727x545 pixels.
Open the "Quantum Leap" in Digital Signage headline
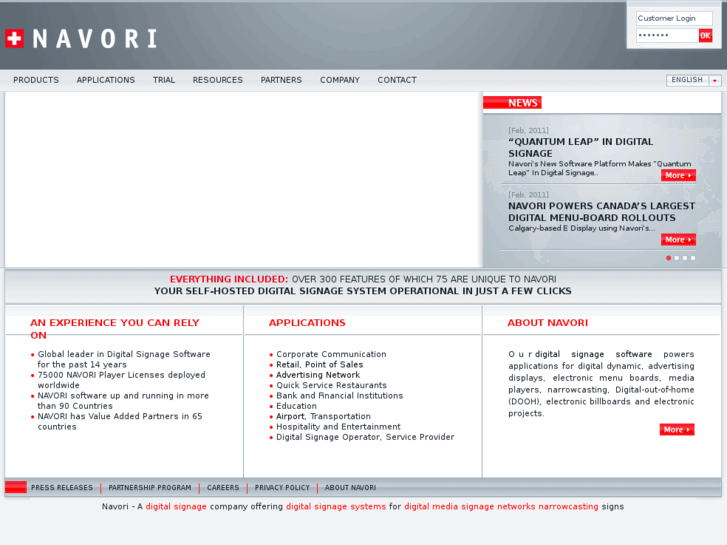click(580, 147)
